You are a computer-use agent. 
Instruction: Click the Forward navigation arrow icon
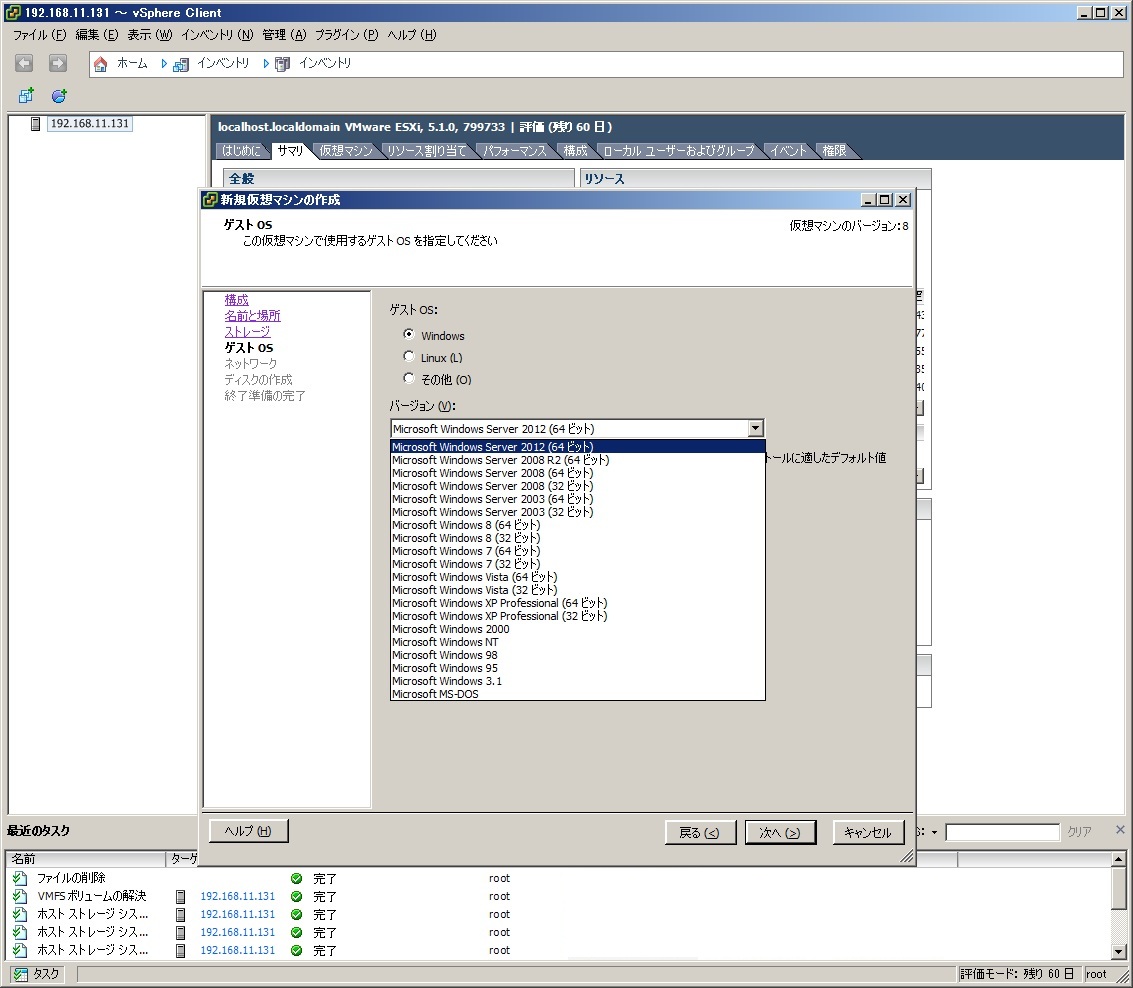point(58,64)
